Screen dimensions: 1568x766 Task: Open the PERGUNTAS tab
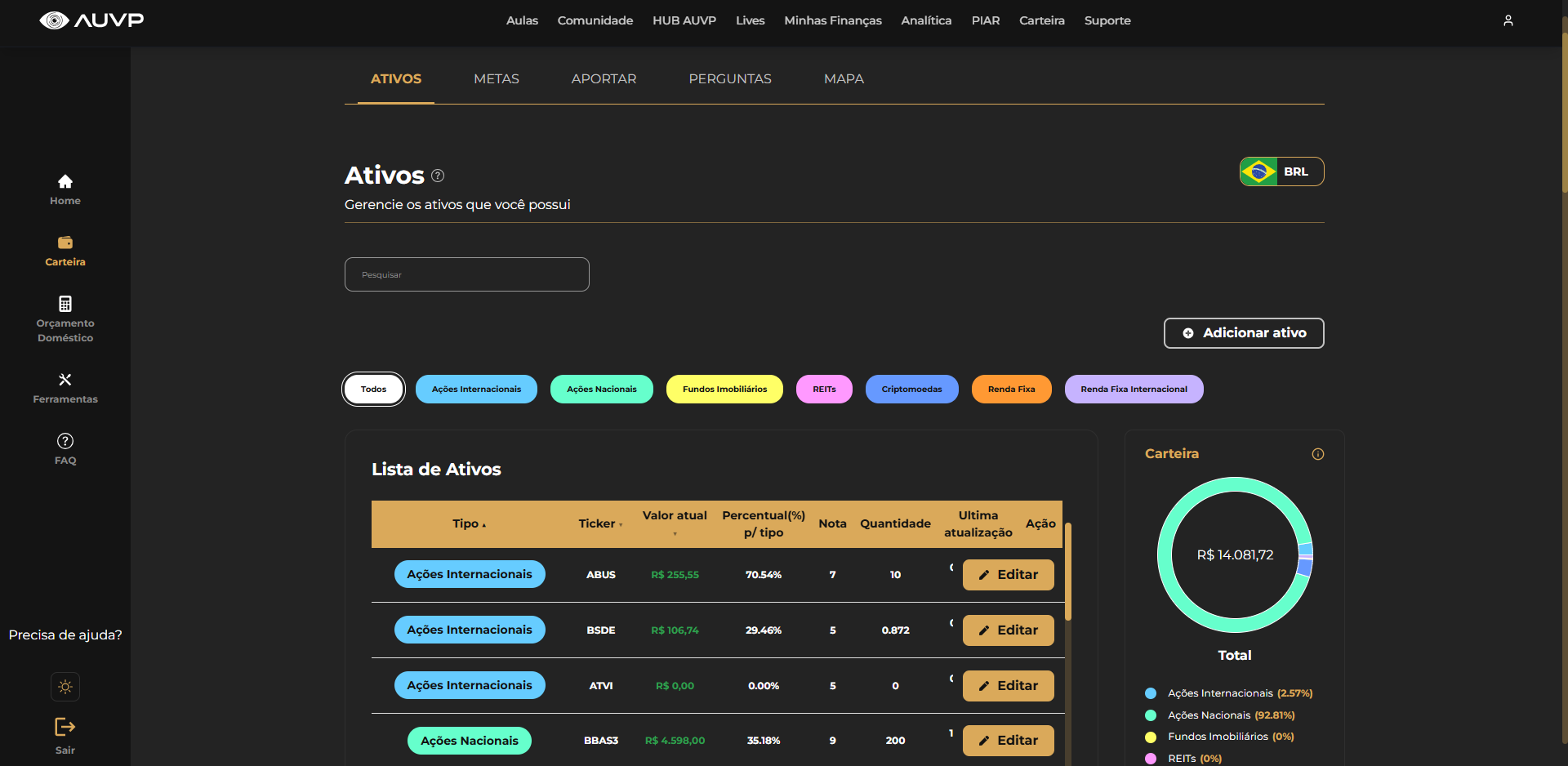[x=730, y=79]
